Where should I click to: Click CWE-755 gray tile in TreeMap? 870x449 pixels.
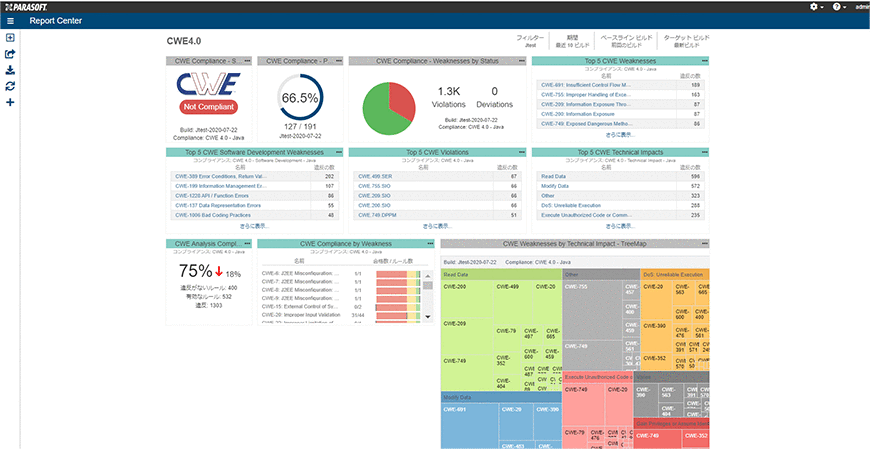592,309
